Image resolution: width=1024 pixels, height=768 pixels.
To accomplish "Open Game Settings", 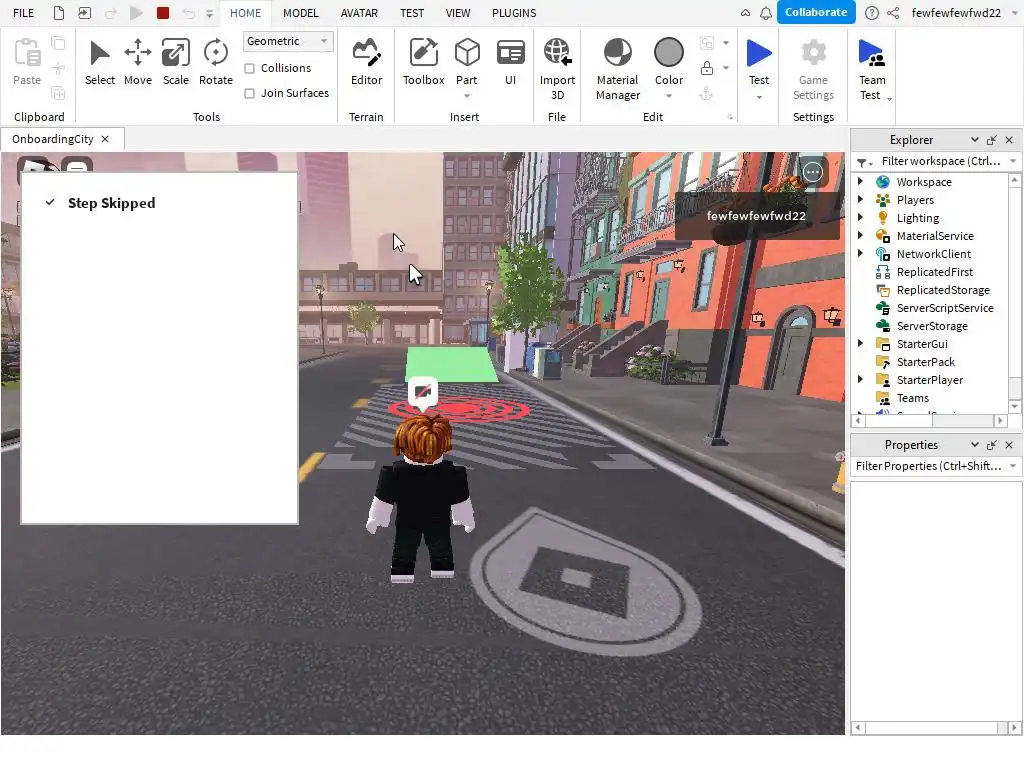I will [813, 69].
